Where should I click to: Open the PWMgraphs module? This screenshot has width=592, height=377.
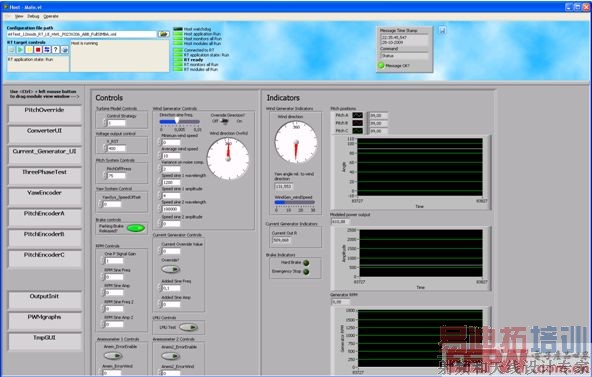[x=45, y=321]
